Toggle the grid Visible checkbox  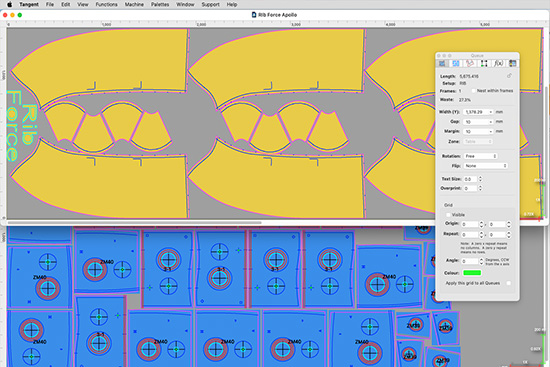pyautogui.click(x=448, y=215)
